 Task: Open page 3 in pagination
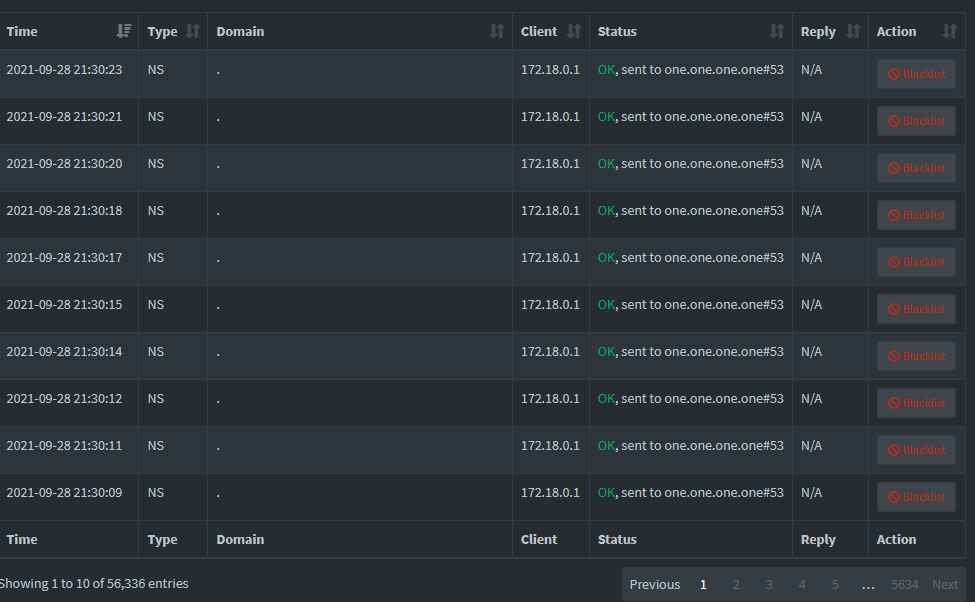pyautogui.click(x=769, y=585)
